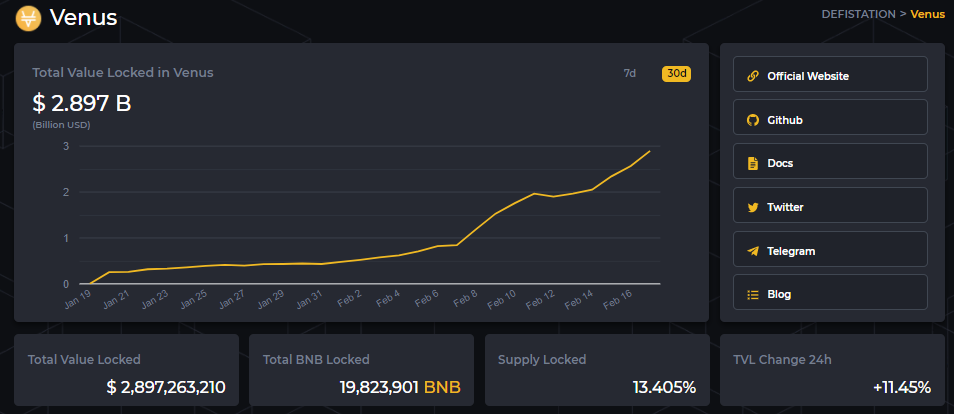Image resolution: width=954 pixels, height=414 pixels.
Task: Click the Twitter bird icon
Action: click(753, 207)
